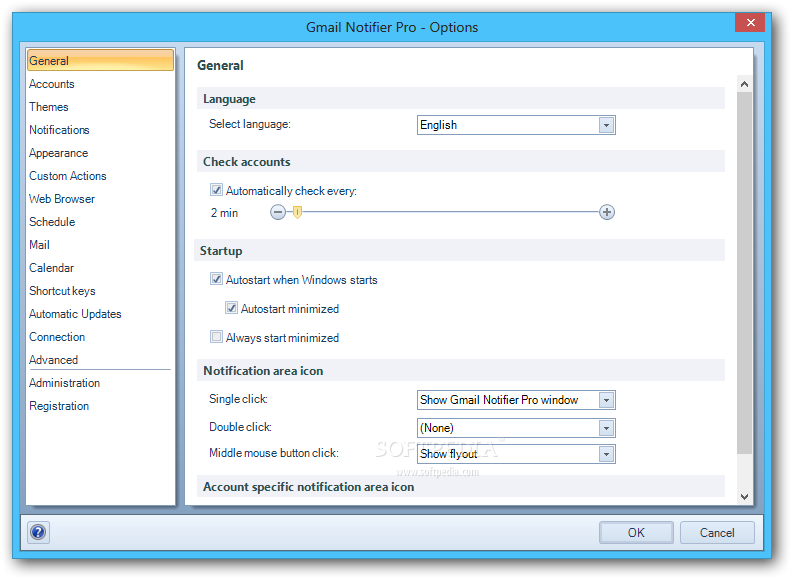Show Shortcut keys options
792x579 pixels.
[x=62, y=291]
